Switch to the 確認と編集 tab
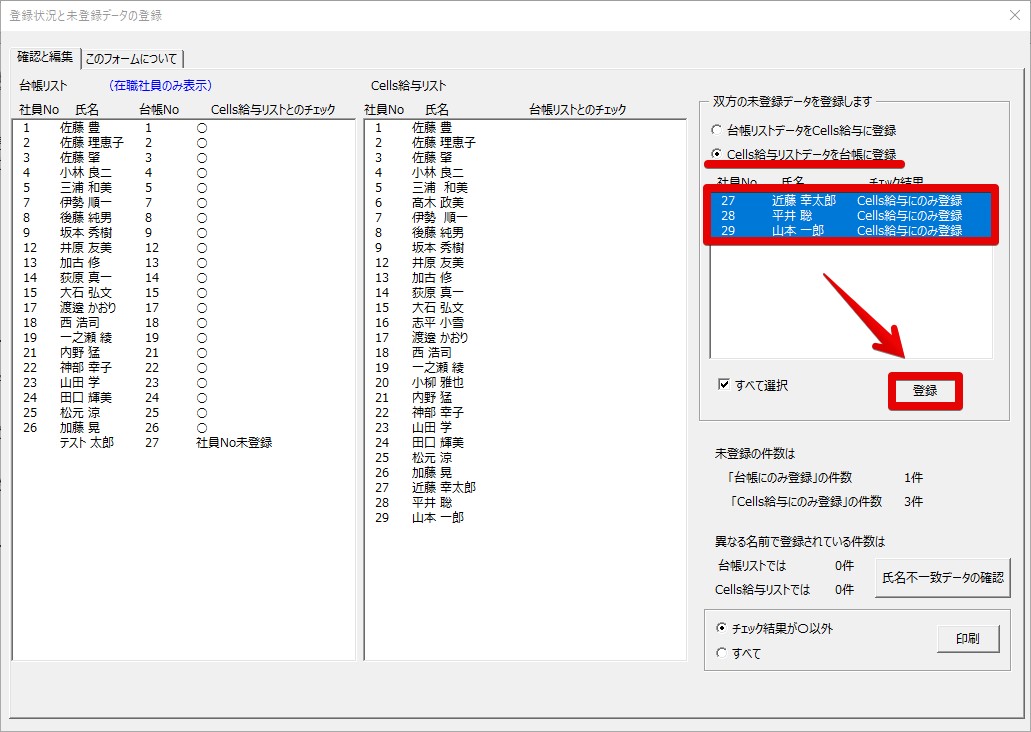1031x732 pixels. coord(45,57)
